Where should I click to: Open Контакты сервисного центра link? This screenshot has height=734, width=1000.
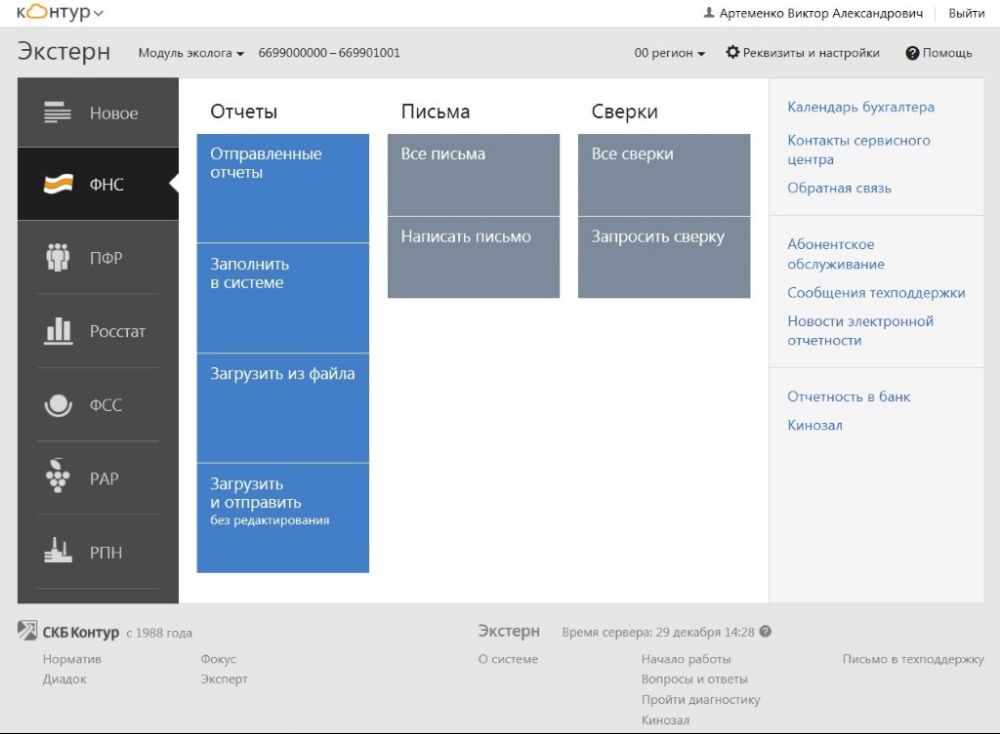(x=858, y=150)
